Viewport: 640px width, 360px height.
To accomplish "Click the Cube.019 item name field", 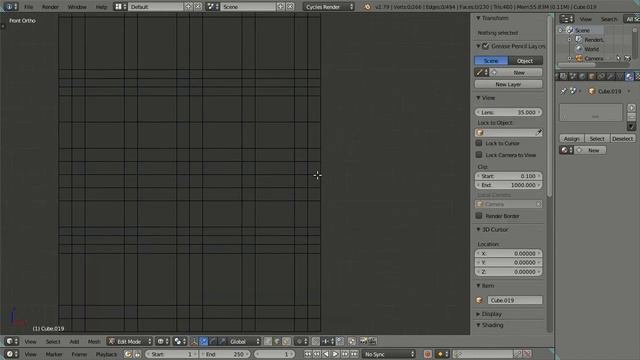I will pyautogui.click(x=515, y=300).
